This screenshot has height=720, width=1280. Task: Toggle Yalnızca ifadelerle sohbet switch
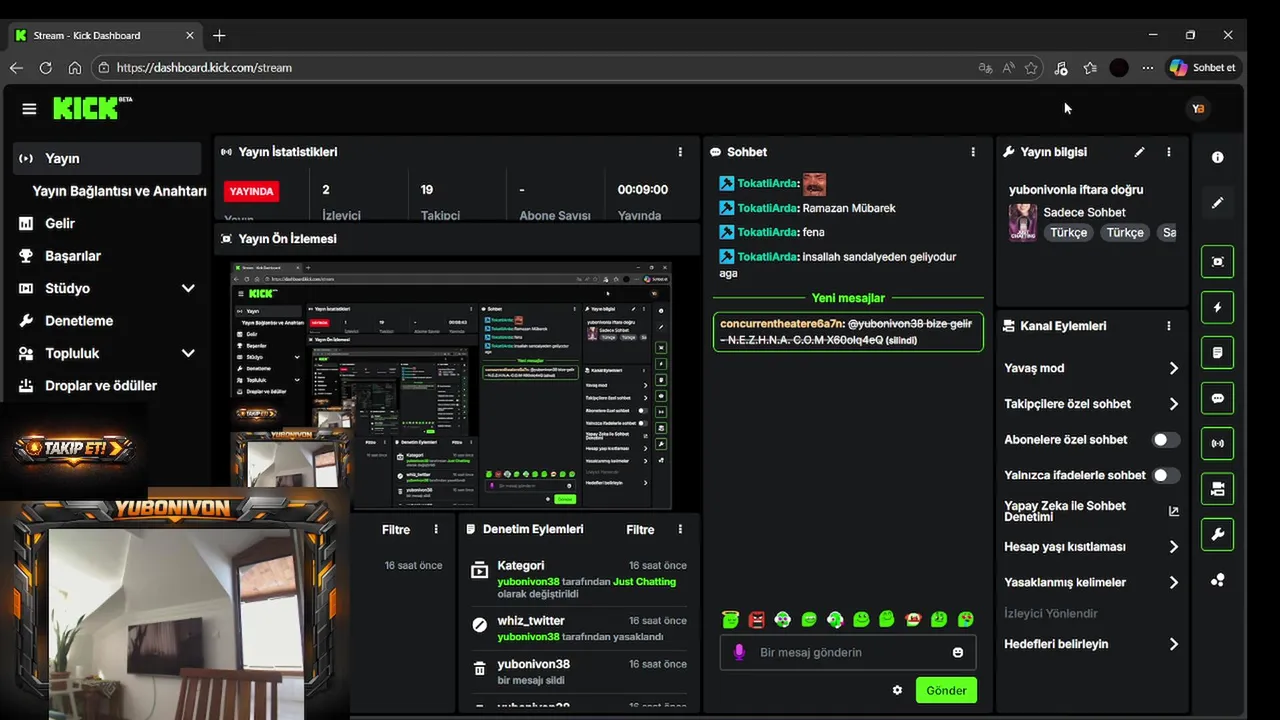[1166, 475]
